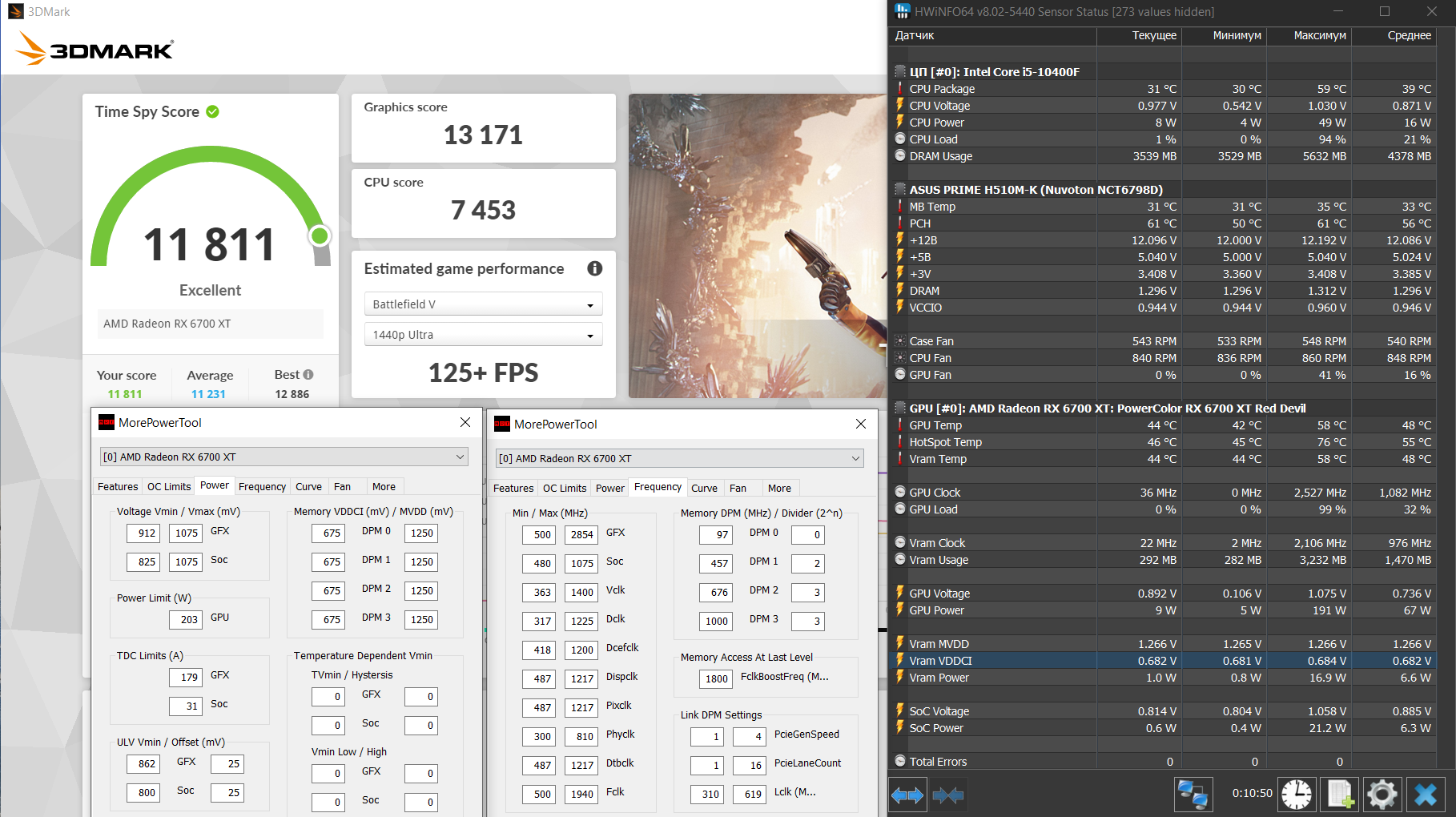Image resolution: width=1456 pixels, height=817 pixels.
Task: Open the 1440p Ultra resolution dropdown
Action: (x=483, y=335)
